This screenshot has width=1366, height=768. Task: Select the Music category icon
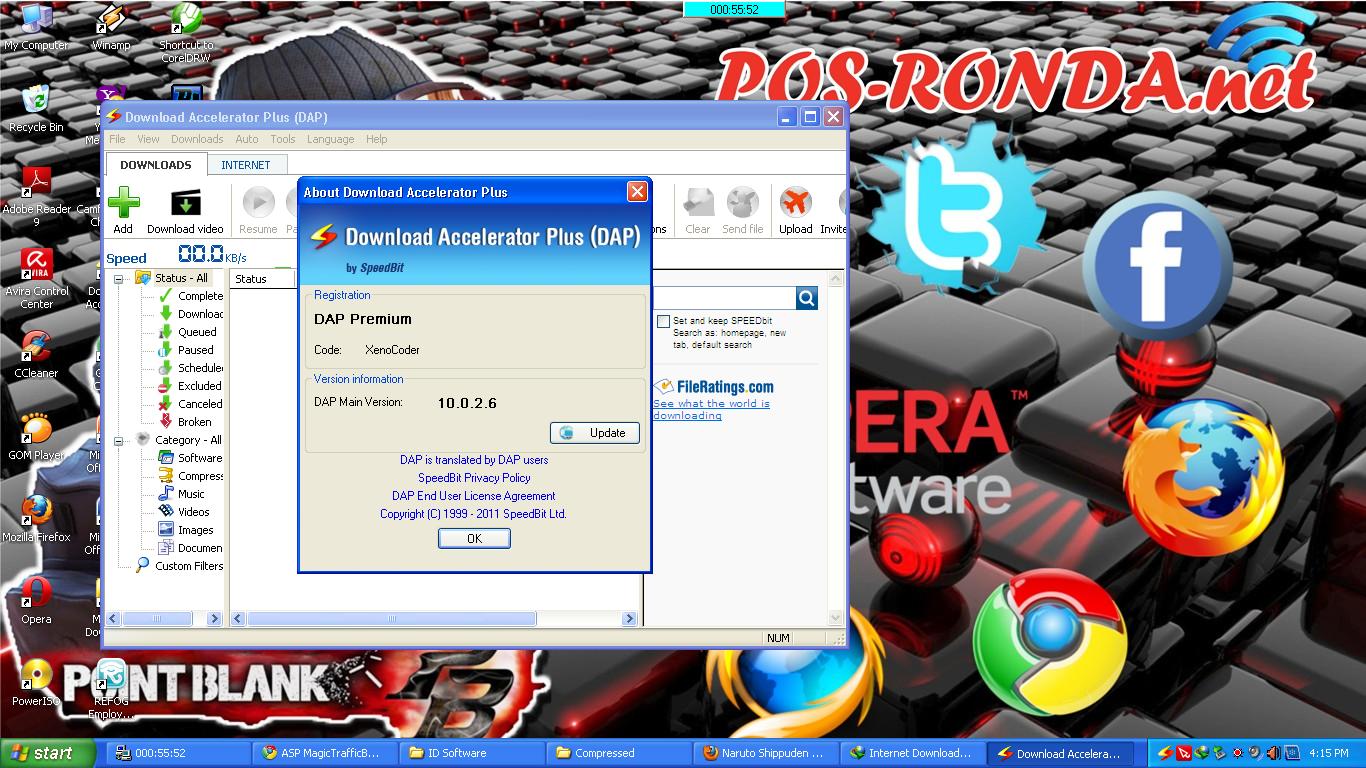tap(168, 494)
